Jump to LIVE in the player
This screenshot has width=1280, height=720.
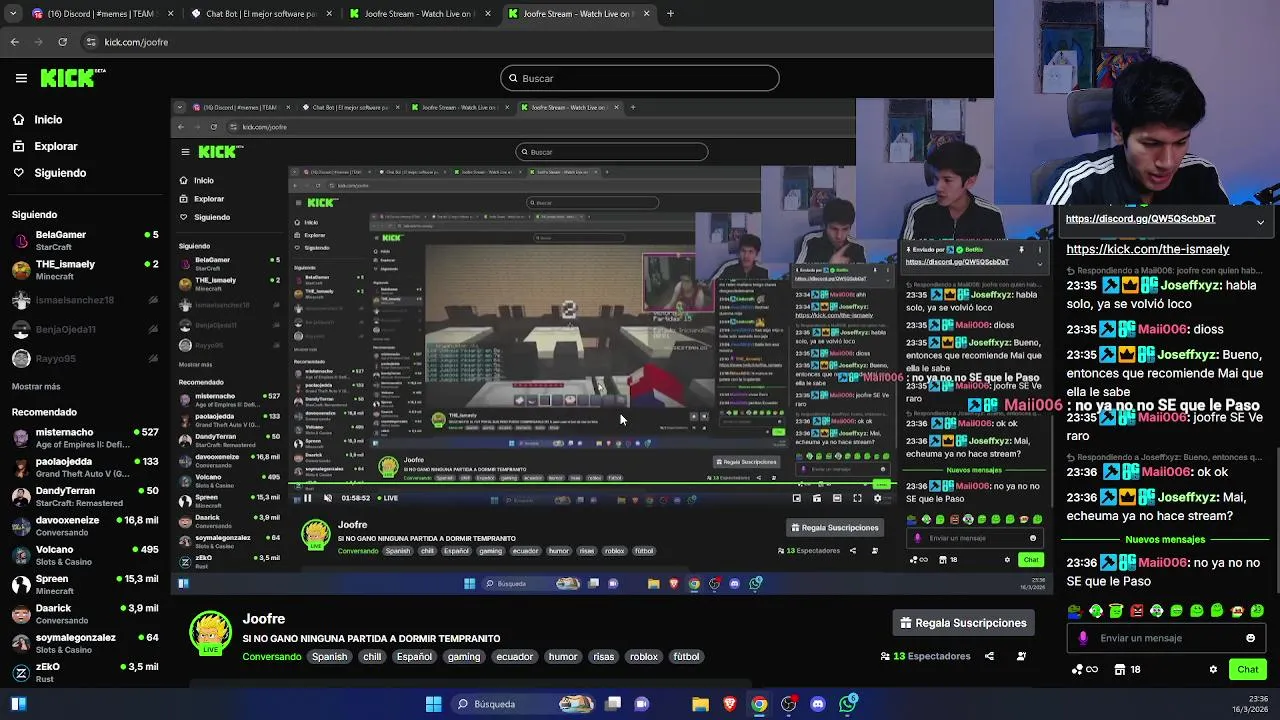tap(386, 498)
